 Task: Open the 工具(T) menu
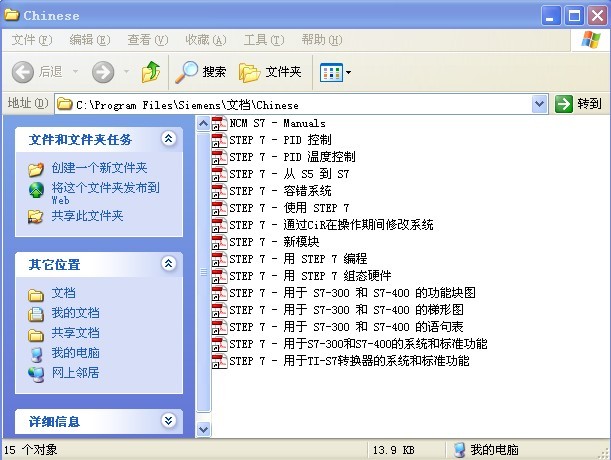click(x=262, y=40)
